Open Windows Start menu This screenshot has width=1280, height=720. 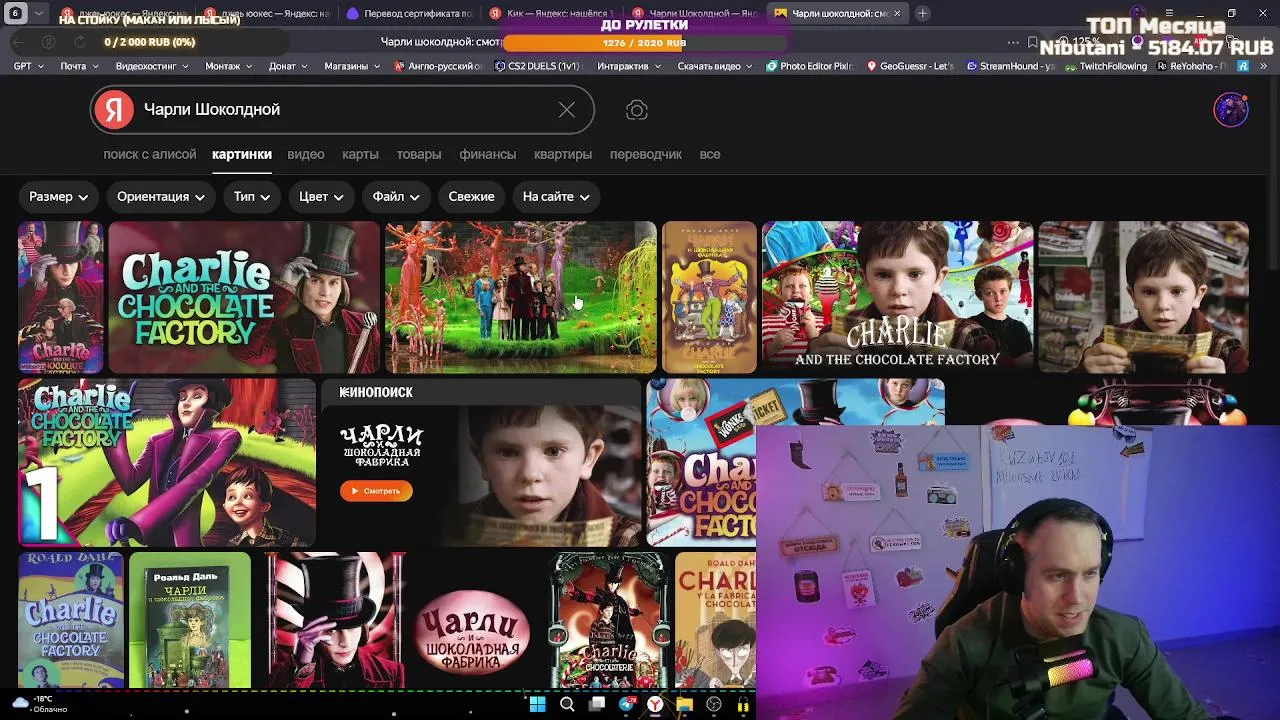[x=537, y=705]
